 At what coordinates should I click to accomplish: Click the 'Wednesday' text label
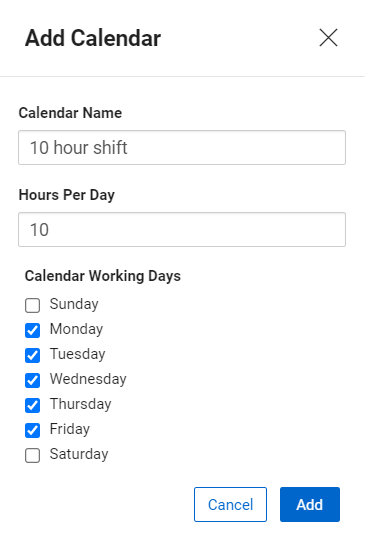click(x=88, y=379)
